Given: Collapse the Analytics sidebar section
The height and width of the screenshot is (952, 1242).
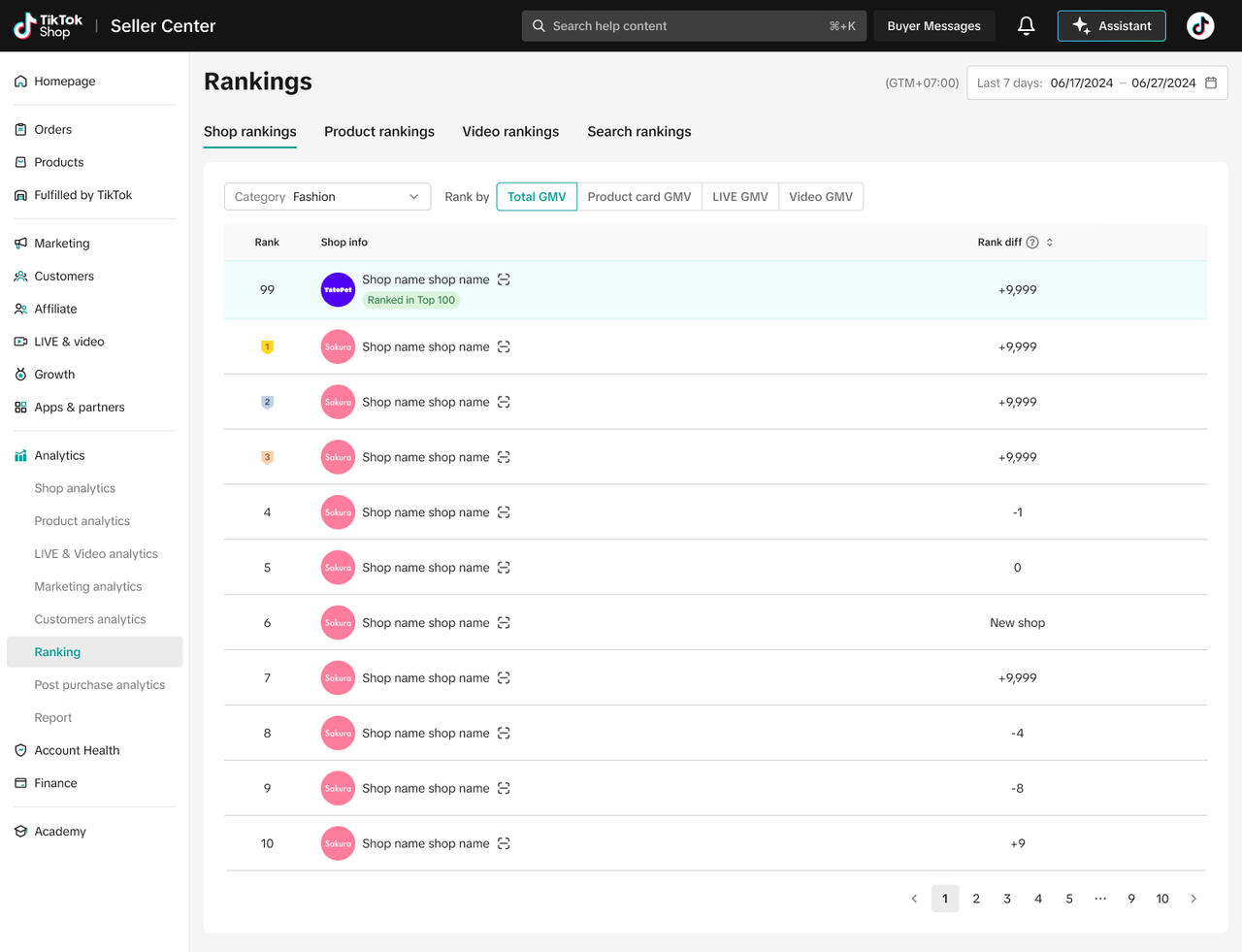Looking at the screenshot, I should pos(59,455).
